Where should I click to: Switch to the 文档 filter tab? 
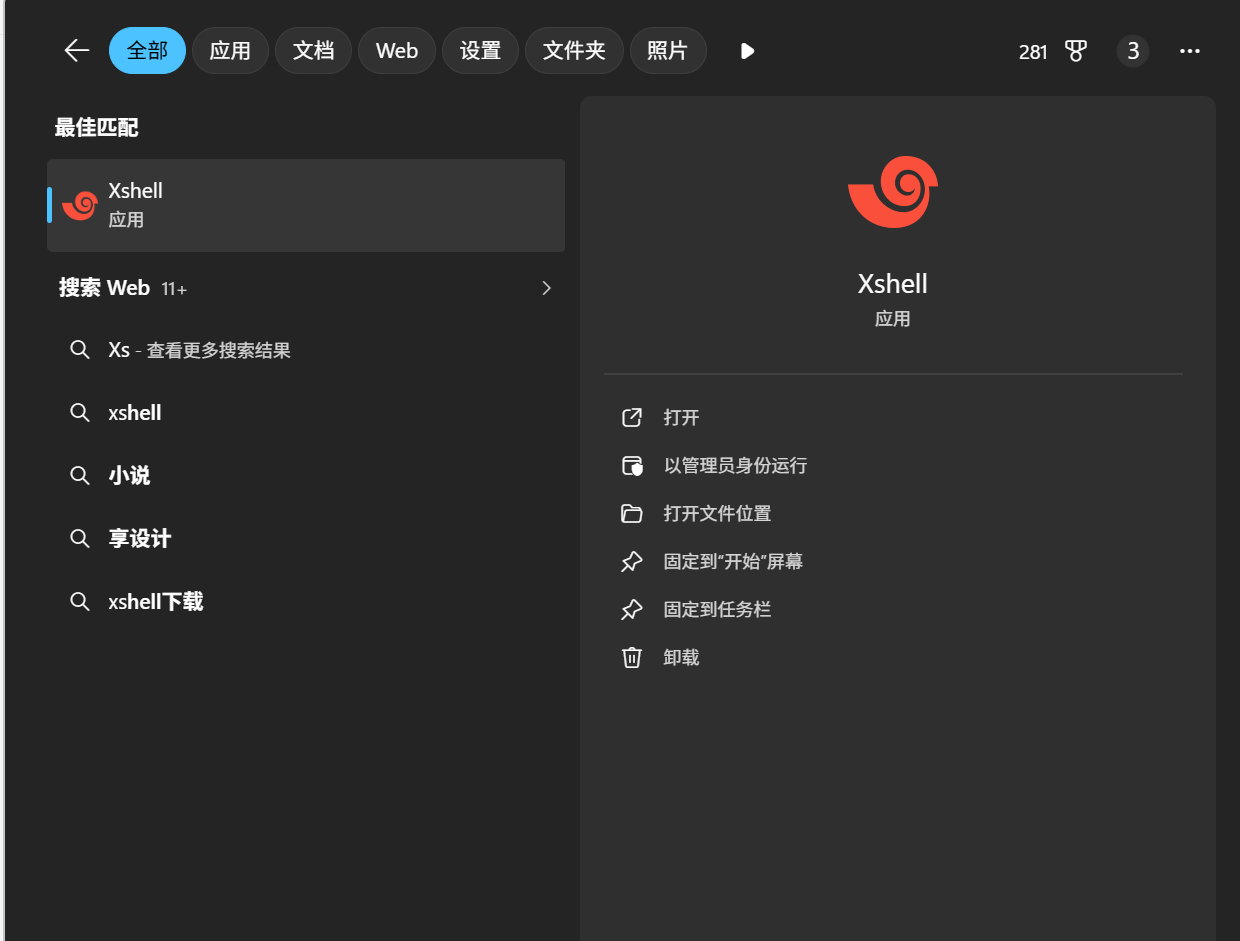click(313, 51)
